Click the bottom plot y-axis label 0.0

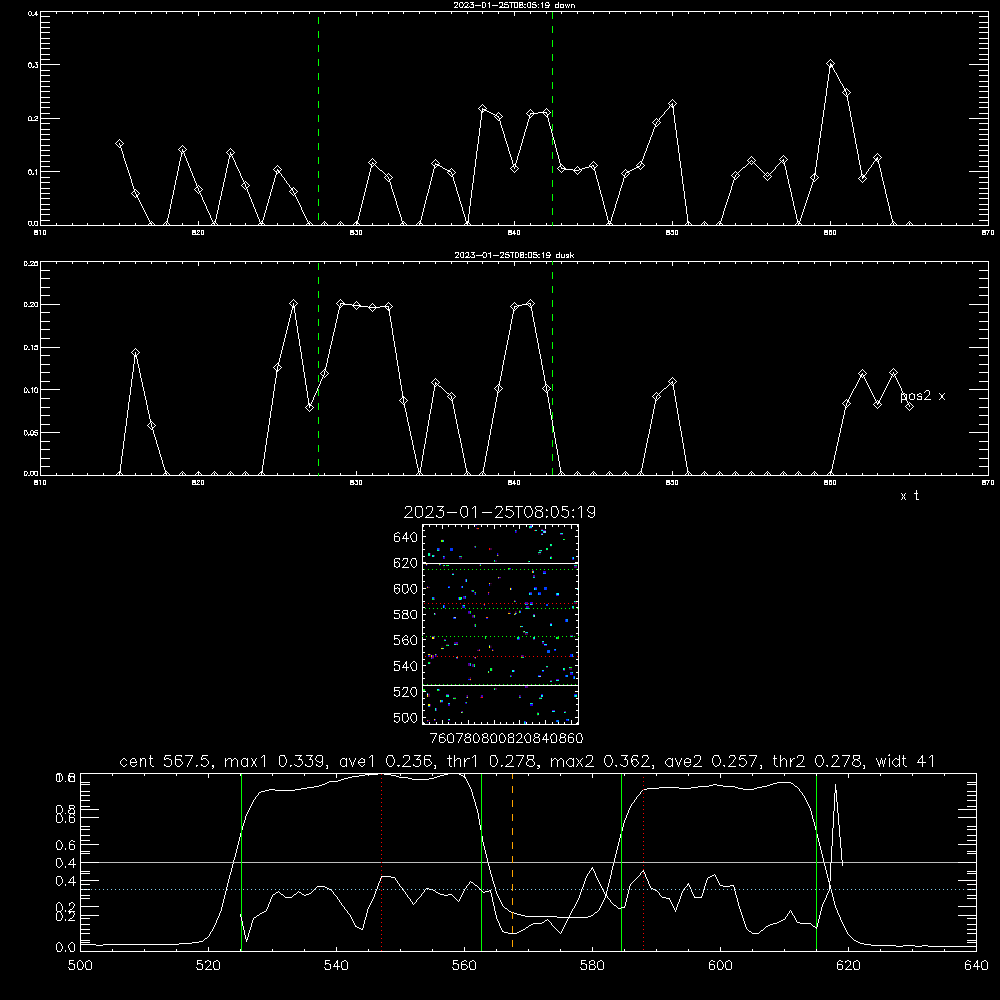(65, 948)
